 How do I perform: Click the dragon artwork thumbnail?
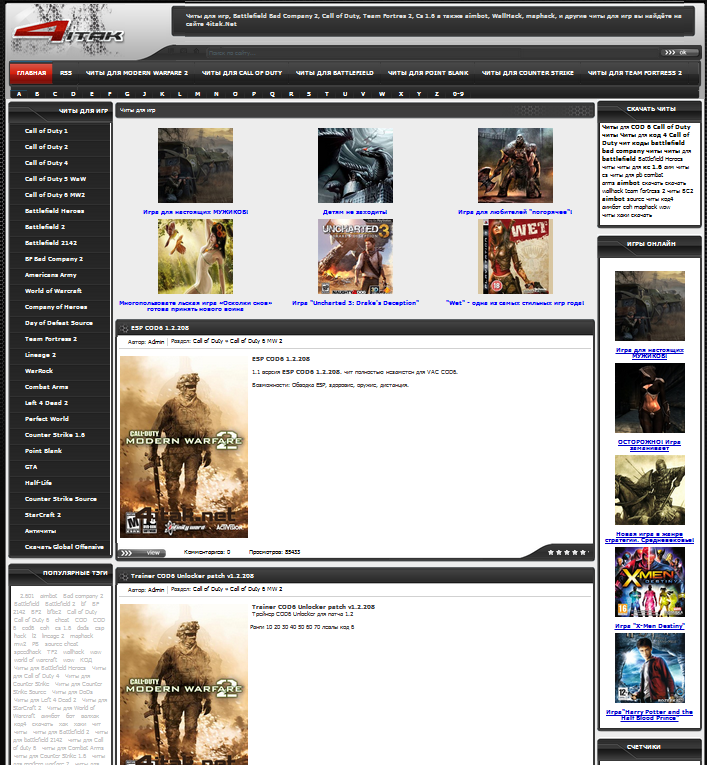[355, 165]
